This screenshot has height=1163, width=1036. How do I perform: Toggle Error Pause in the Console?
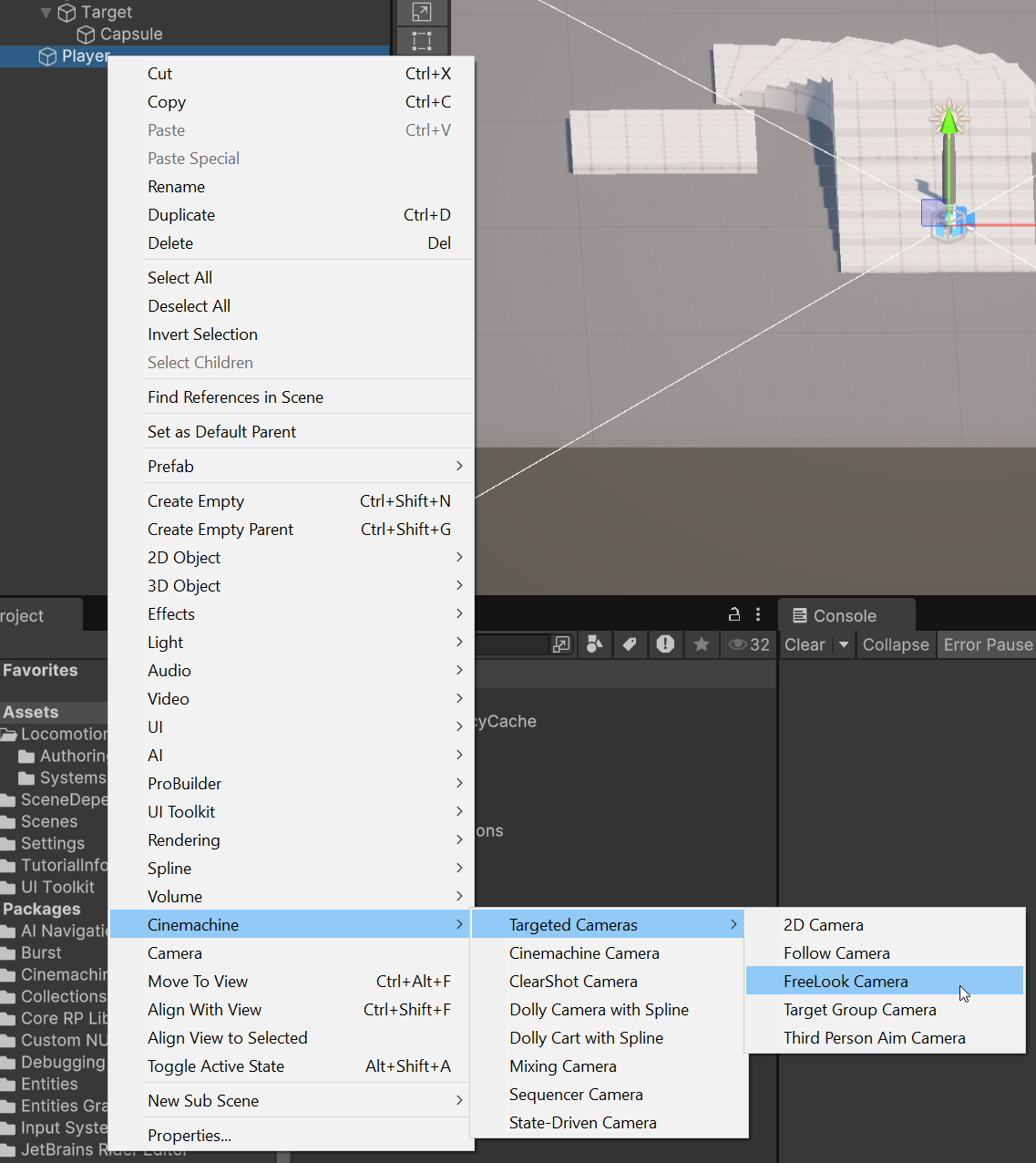pyautogui.click(x=986, y=644)
